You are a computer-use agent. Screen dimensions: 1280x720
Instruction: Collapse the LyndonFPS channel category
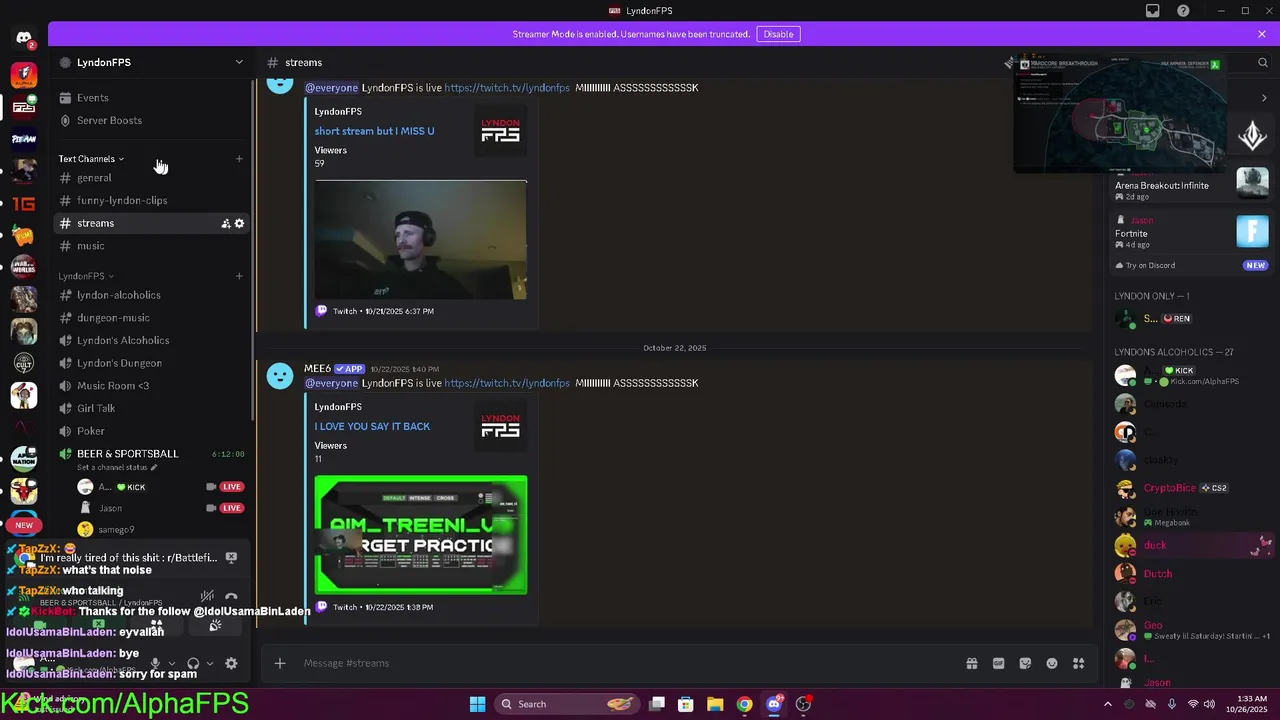coord(86,276)
